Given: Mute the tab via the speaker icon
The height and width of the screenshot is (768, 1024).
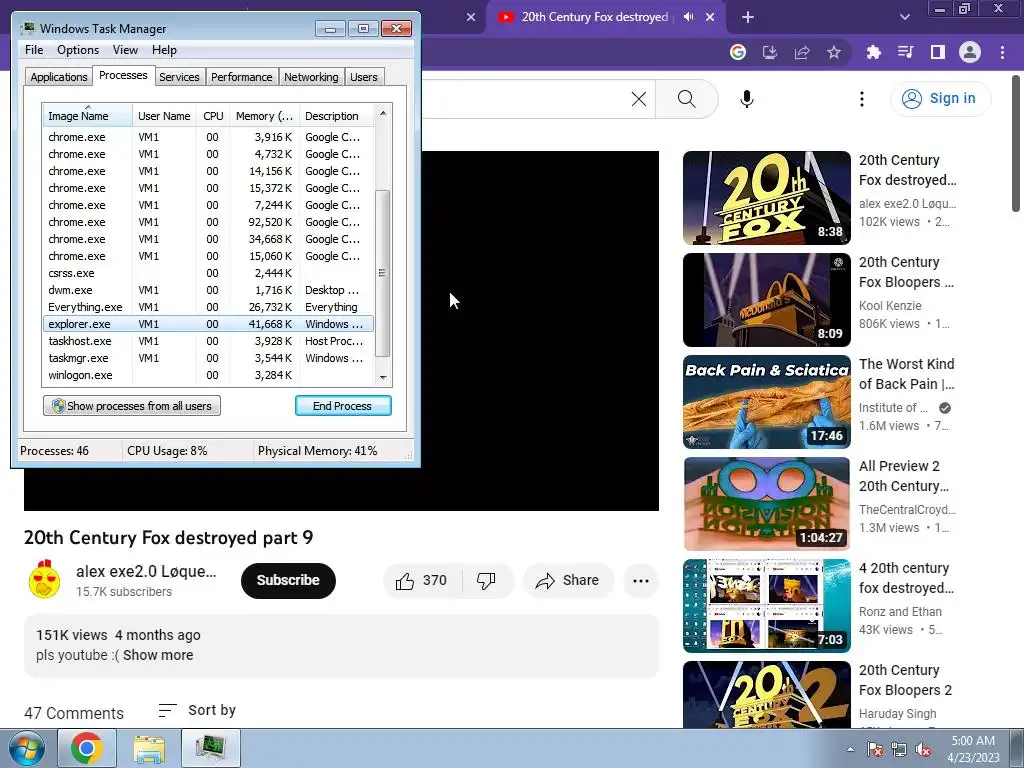Looking at the screenshot, I should coord(688,17).
